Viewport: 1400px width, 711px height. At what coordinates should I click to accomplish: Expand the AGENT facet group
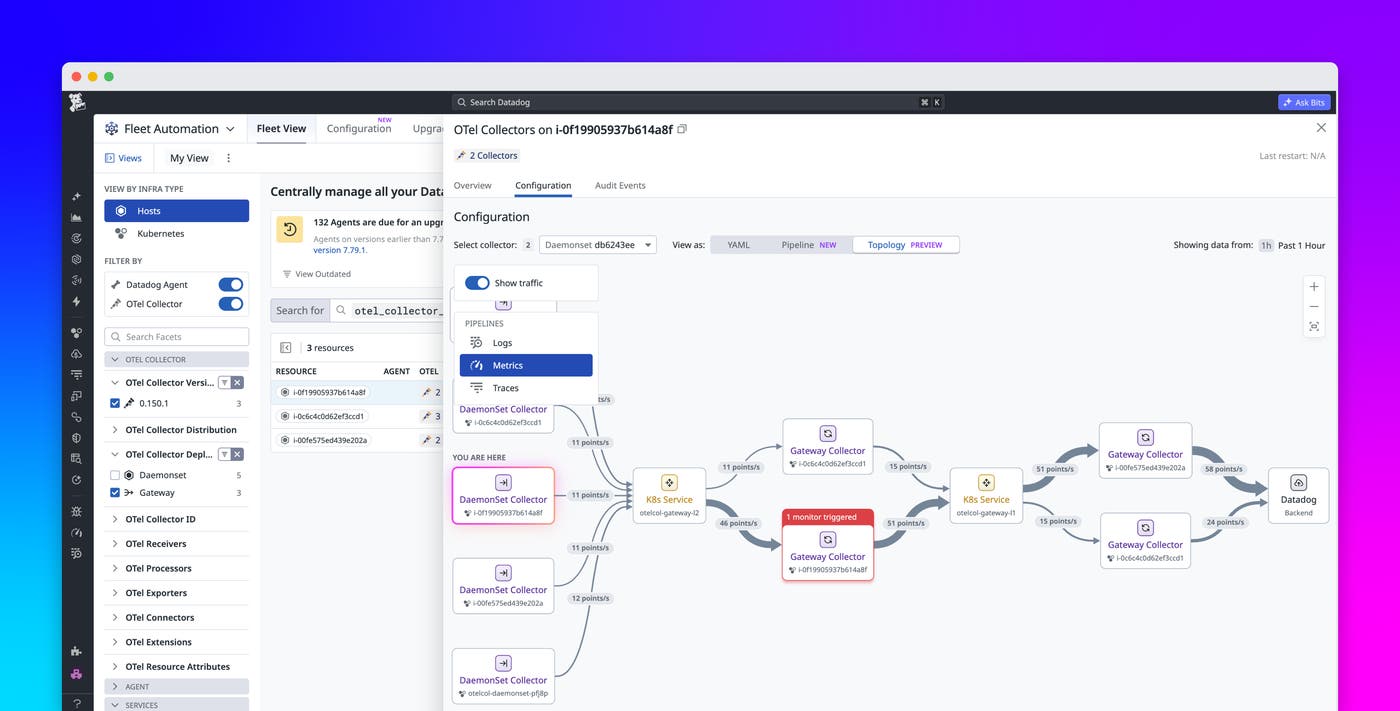176,687
